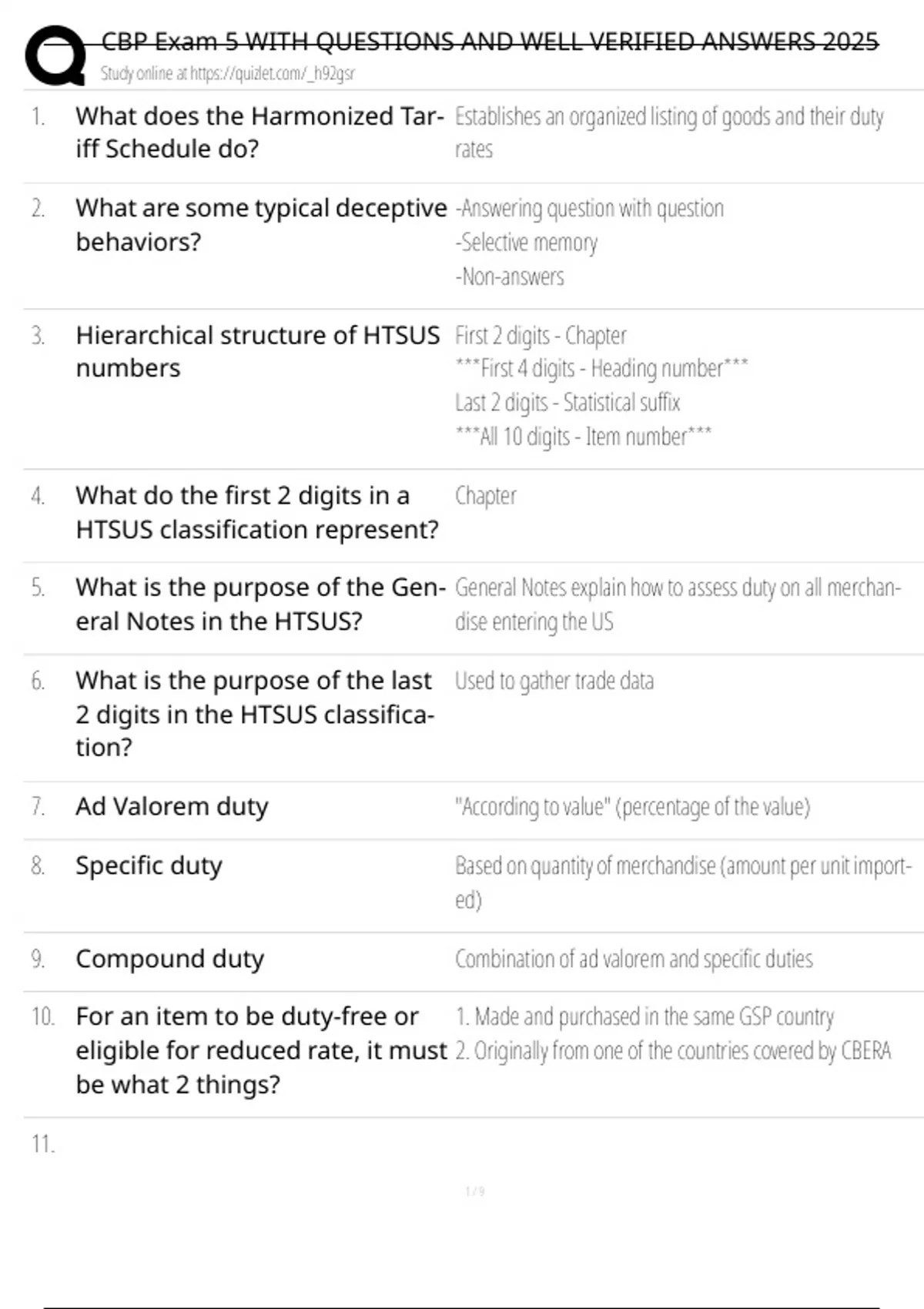Image resolution: width=924 pixels, height=1309 pixels.
Task: Click the 'typical deceptive behaviors' question
Action: [261, 224]
